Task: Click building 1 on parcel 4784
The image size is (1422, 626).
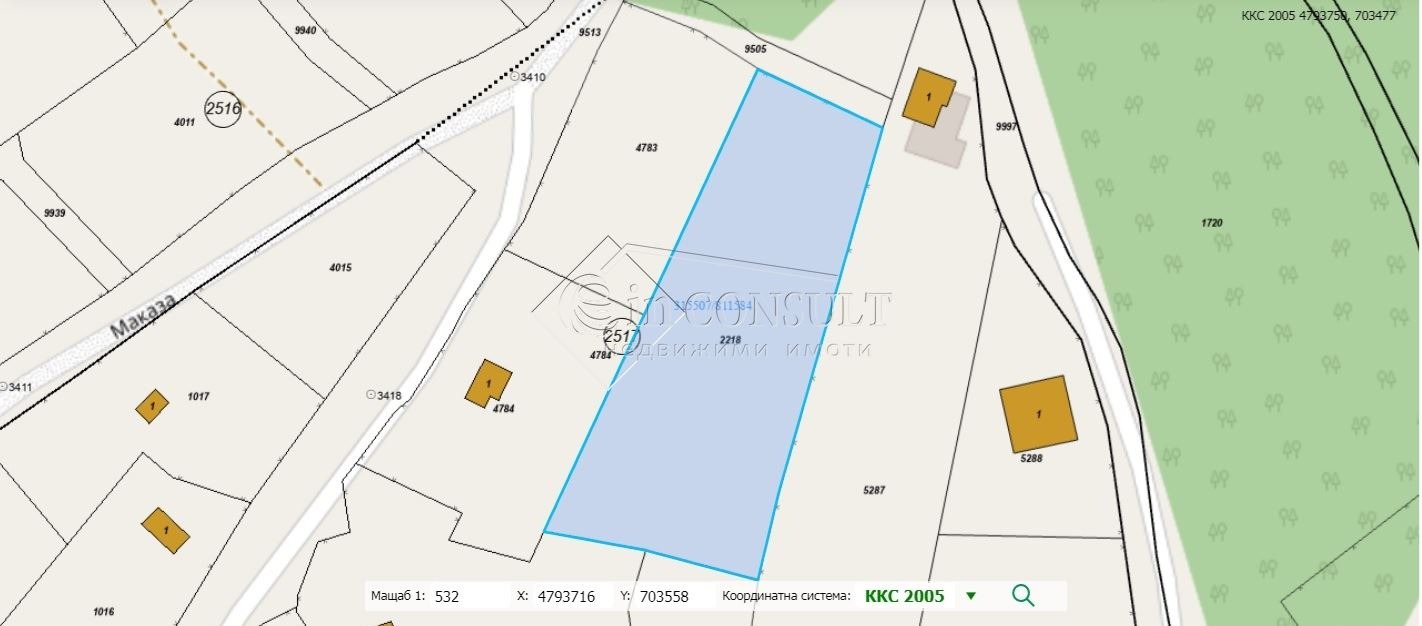Action: 488,383
